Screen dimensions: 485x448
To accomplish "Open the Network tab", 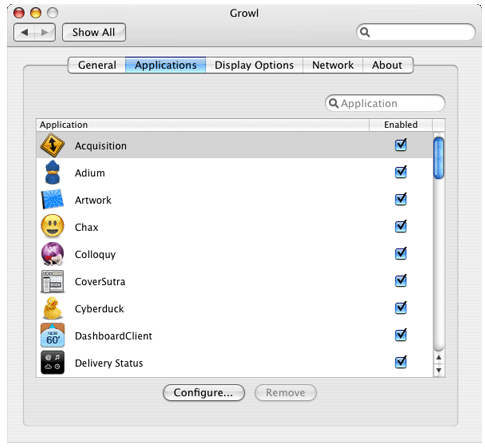I will tap(333, 65).
